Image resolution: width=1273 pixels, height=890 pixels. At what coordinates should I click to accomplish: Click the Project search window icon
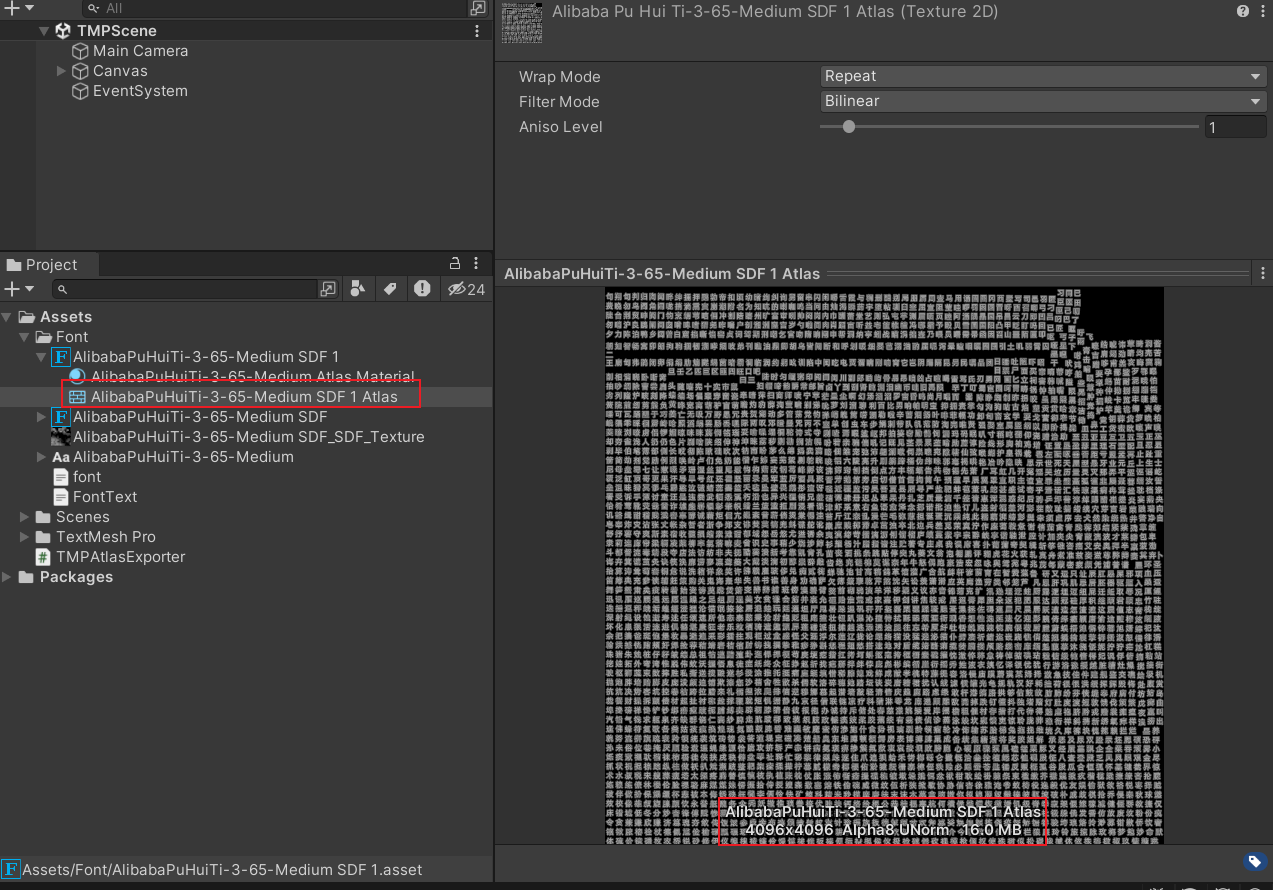click(328, 289)
